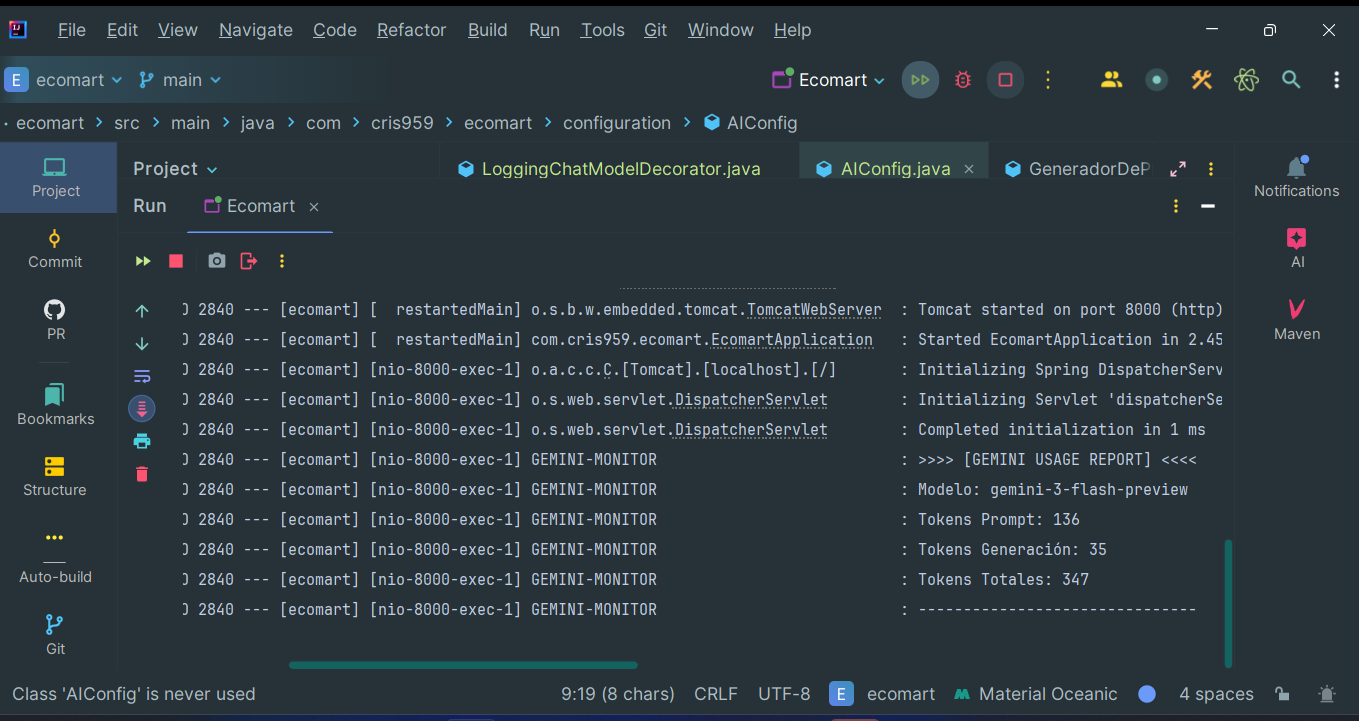Open the ecomart project widget dropdown

64,80
